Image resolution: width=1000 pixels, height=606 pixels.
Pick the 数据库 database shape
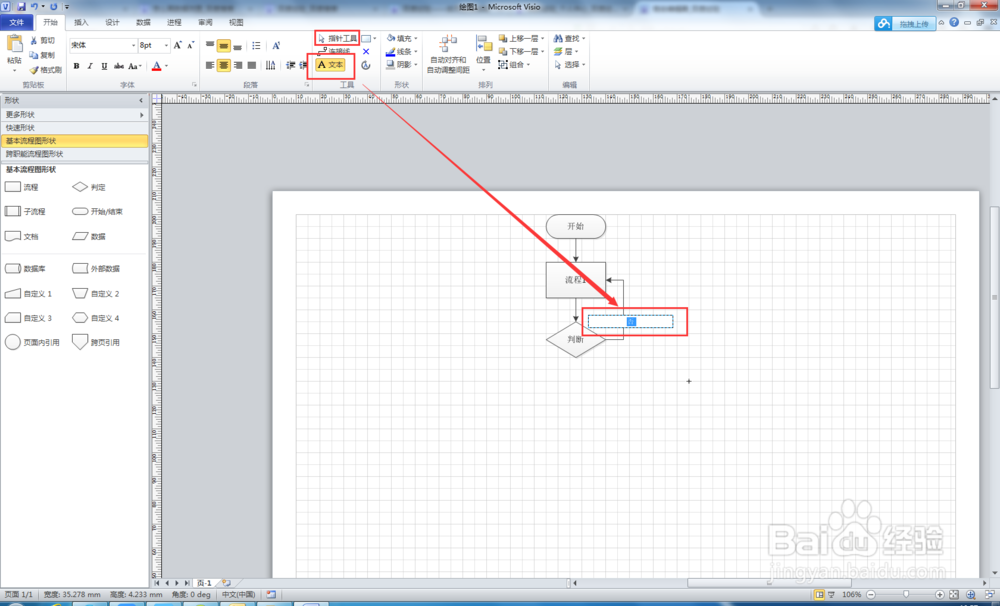point(26,269)
